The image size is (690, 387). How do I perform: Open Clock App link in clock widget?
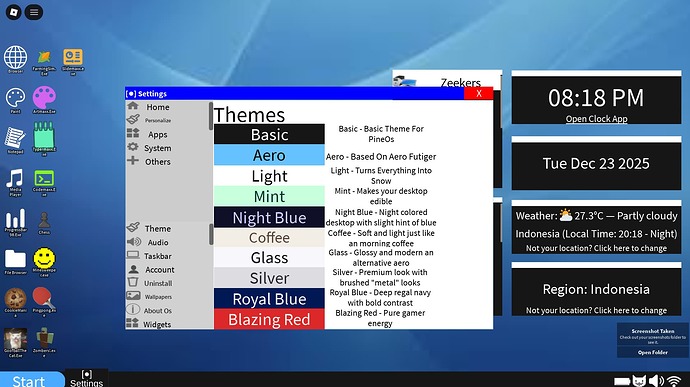click(x=596, y=119)
